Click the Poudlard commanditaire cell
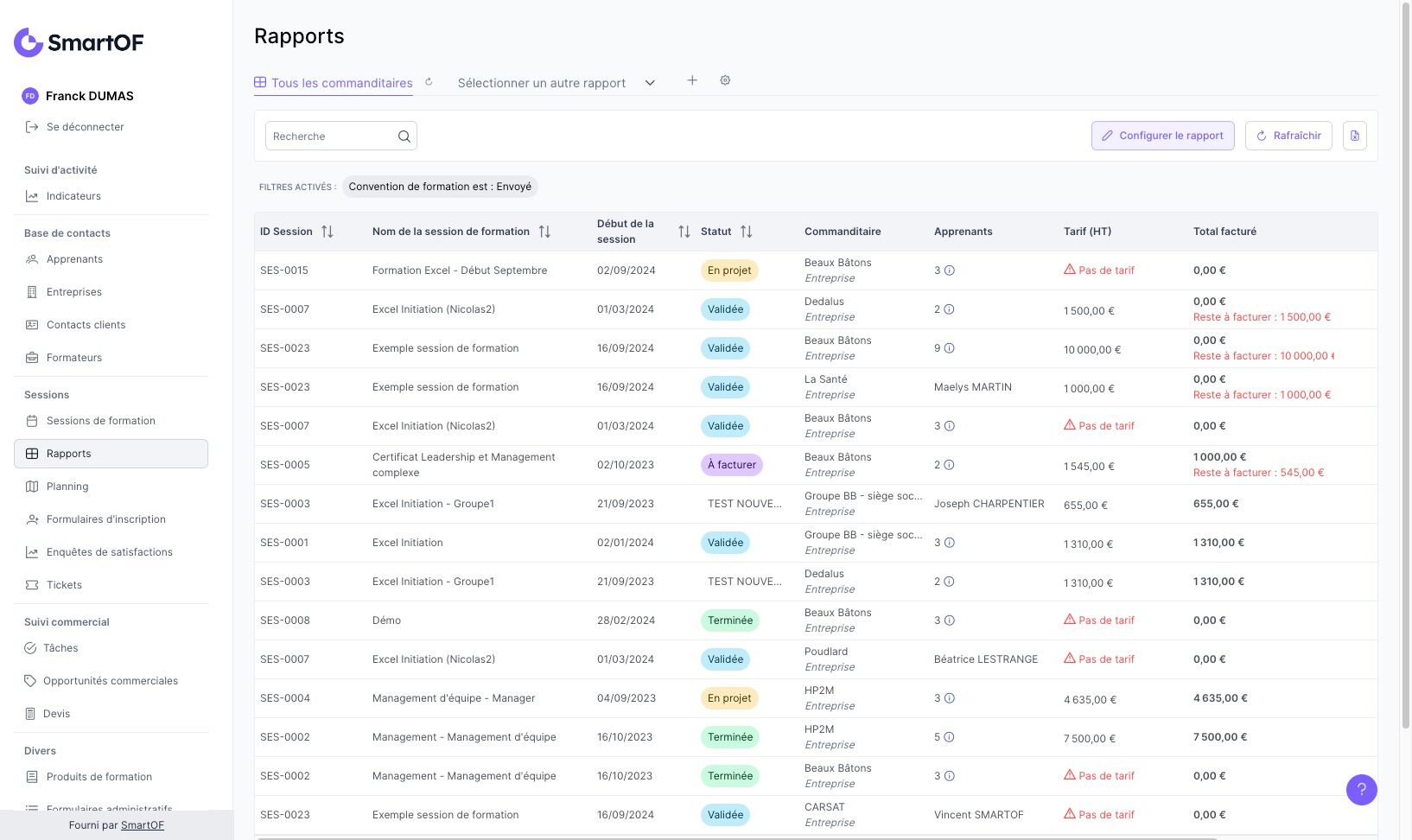The image size is (1412, 840). click(830, 659)
